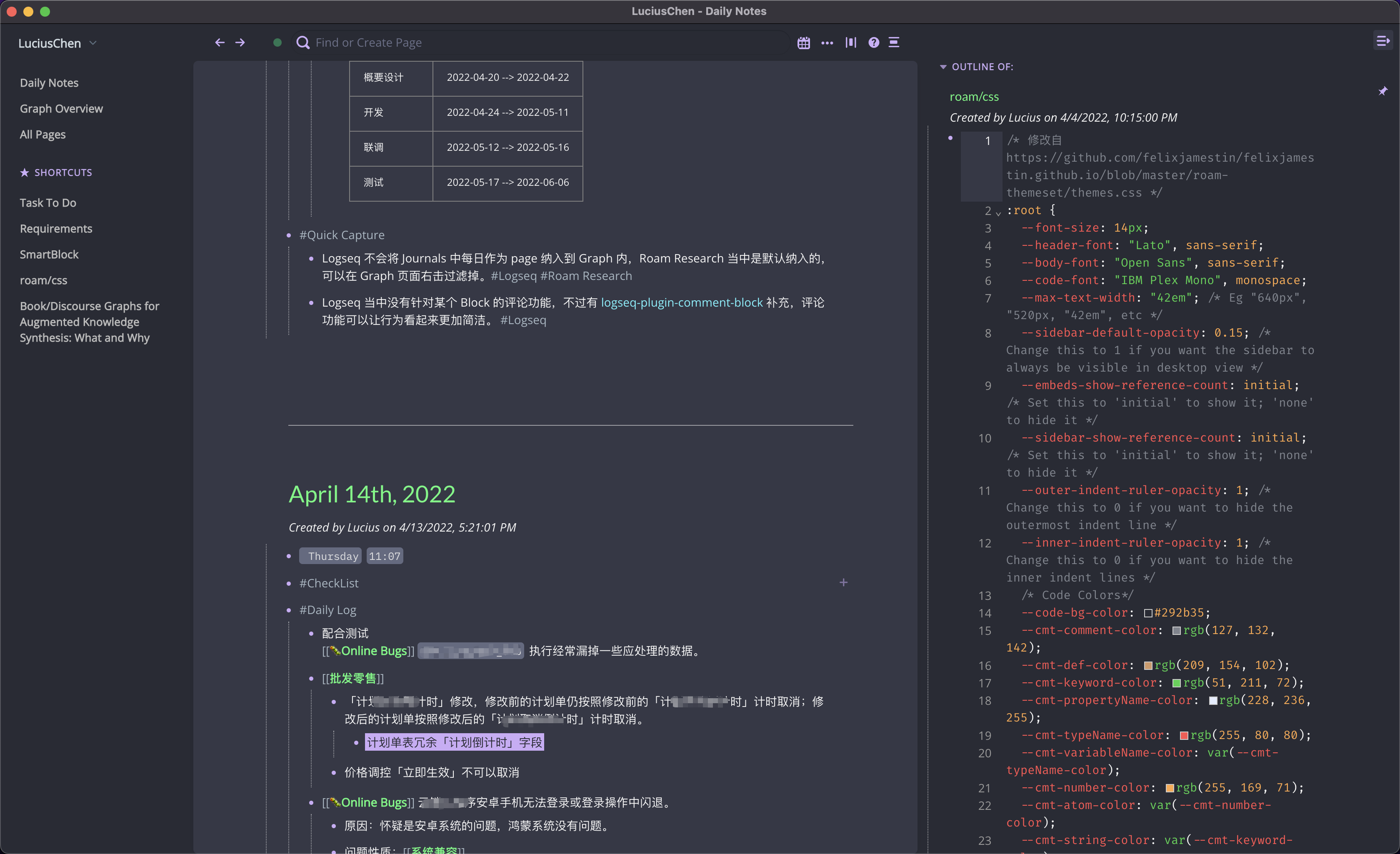Click the green sync status indicator
Viewport: 1400px width, 854px height.
(x=277, y=42)
